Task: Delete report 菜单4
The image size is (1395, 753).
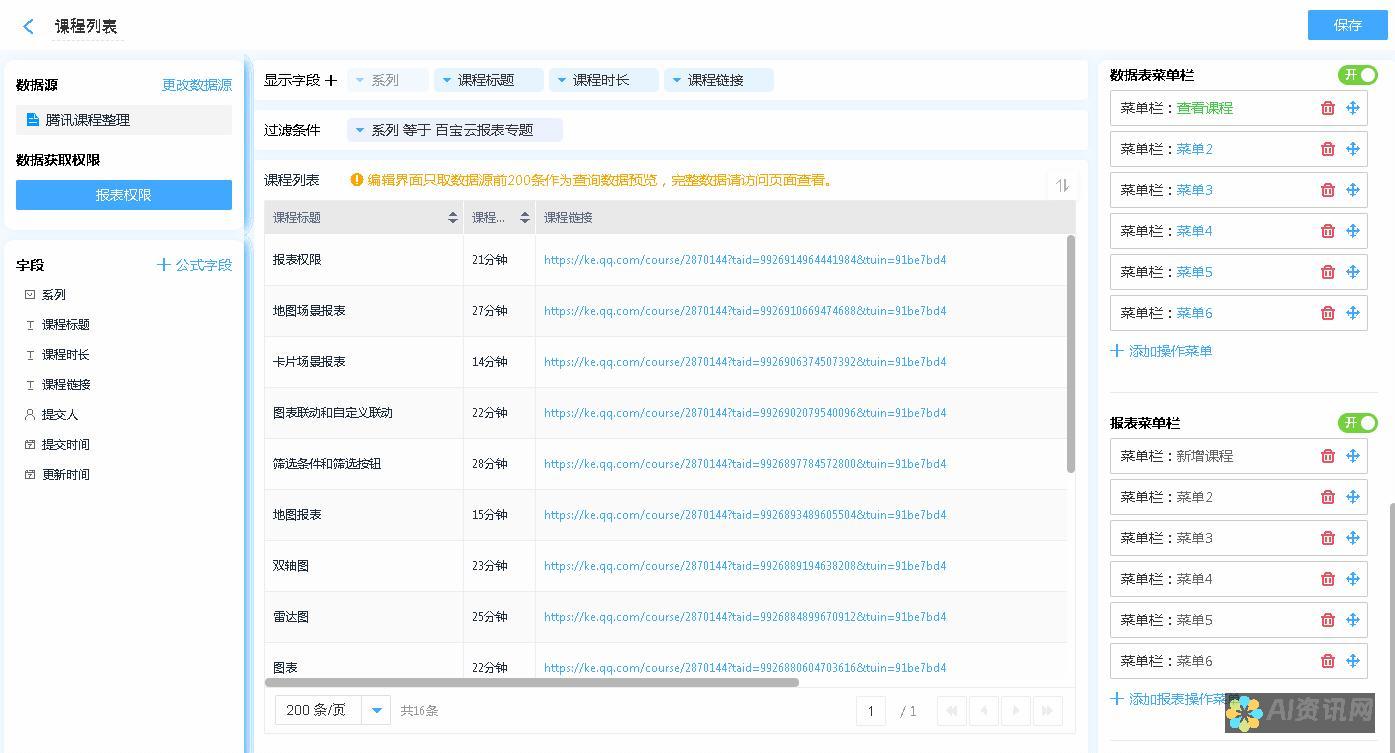Action: click(1328, 579)
